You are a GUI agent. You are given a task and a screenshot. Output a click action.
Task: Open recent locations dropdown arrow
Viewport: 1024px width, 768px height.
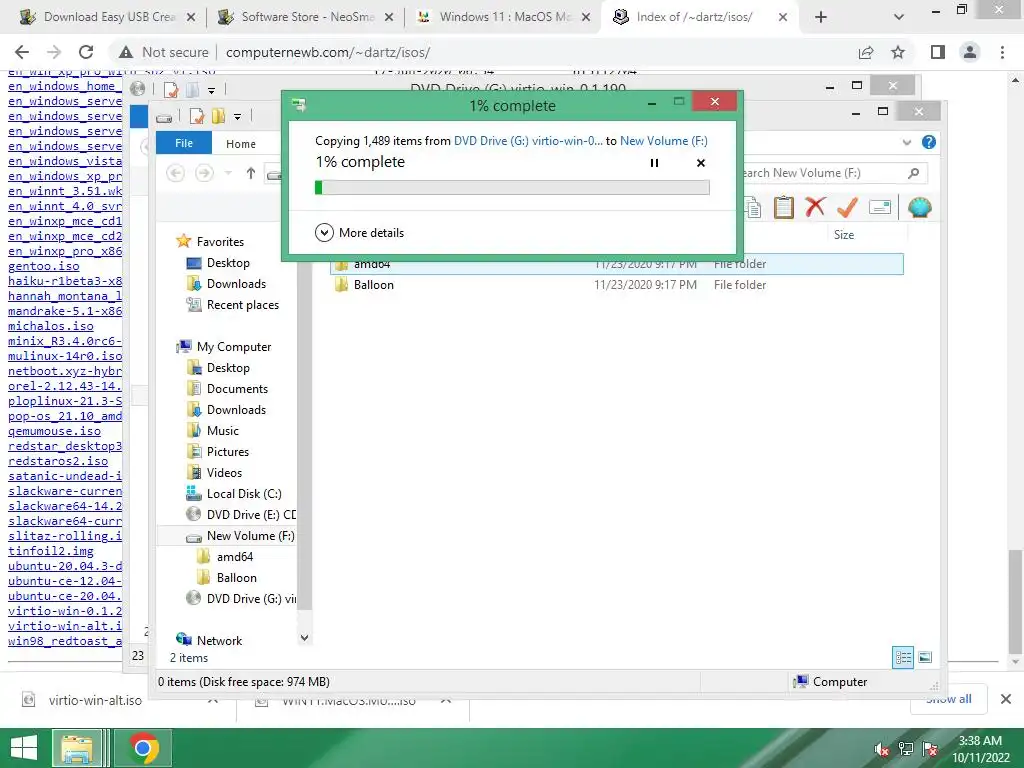tap(228, 173)
